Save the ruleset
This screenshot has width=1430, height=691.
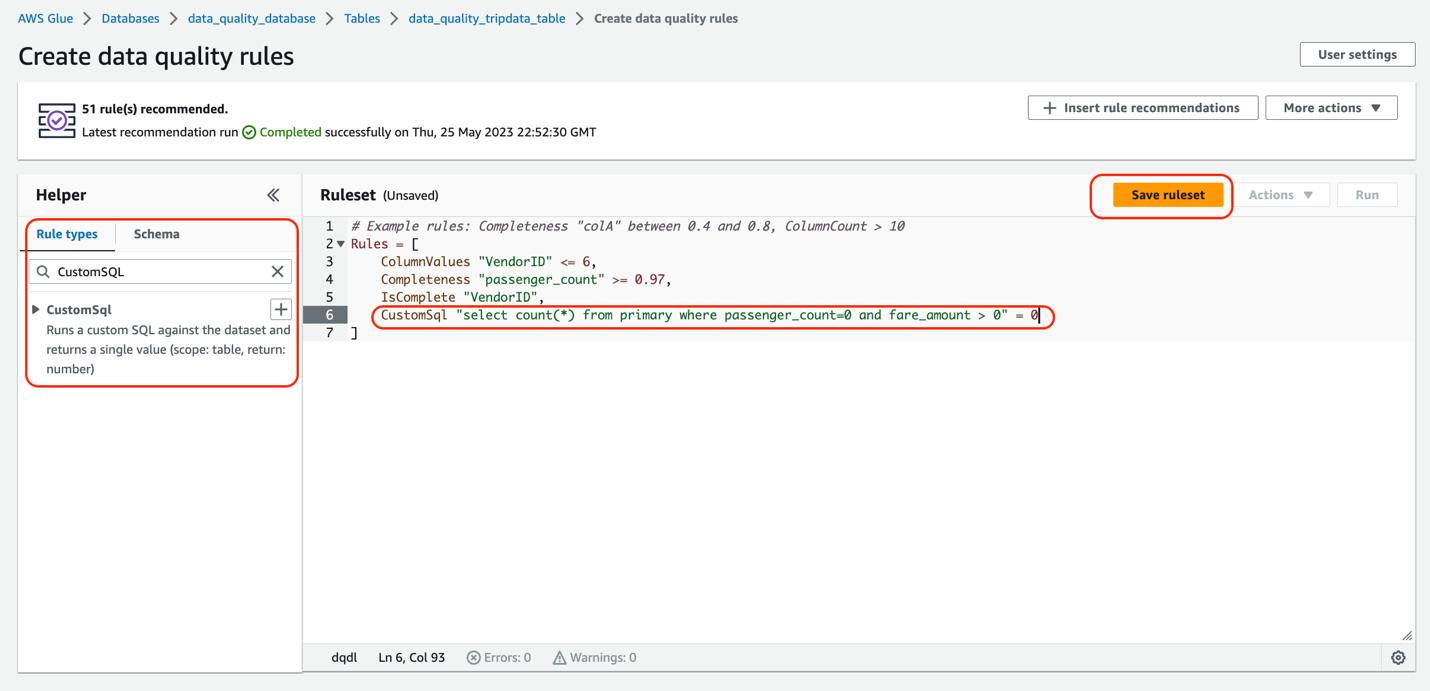click(x=1168, y=195)
